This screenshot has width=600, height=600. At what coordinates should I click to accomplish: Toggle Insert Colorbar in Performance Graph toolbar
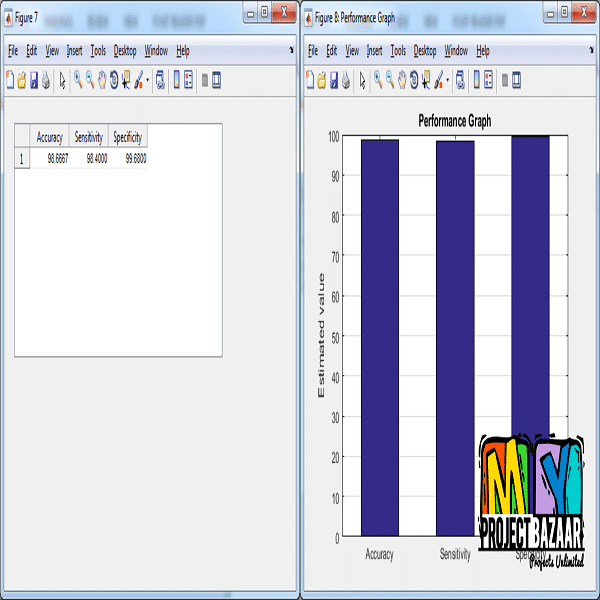[474, 81]
